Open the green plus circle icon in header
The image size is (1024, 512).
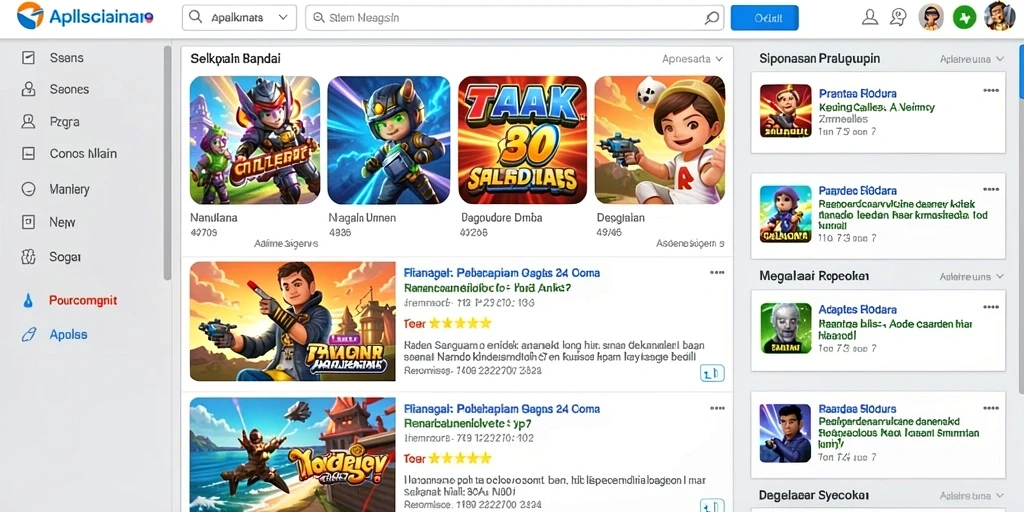(x=964, y=18)
